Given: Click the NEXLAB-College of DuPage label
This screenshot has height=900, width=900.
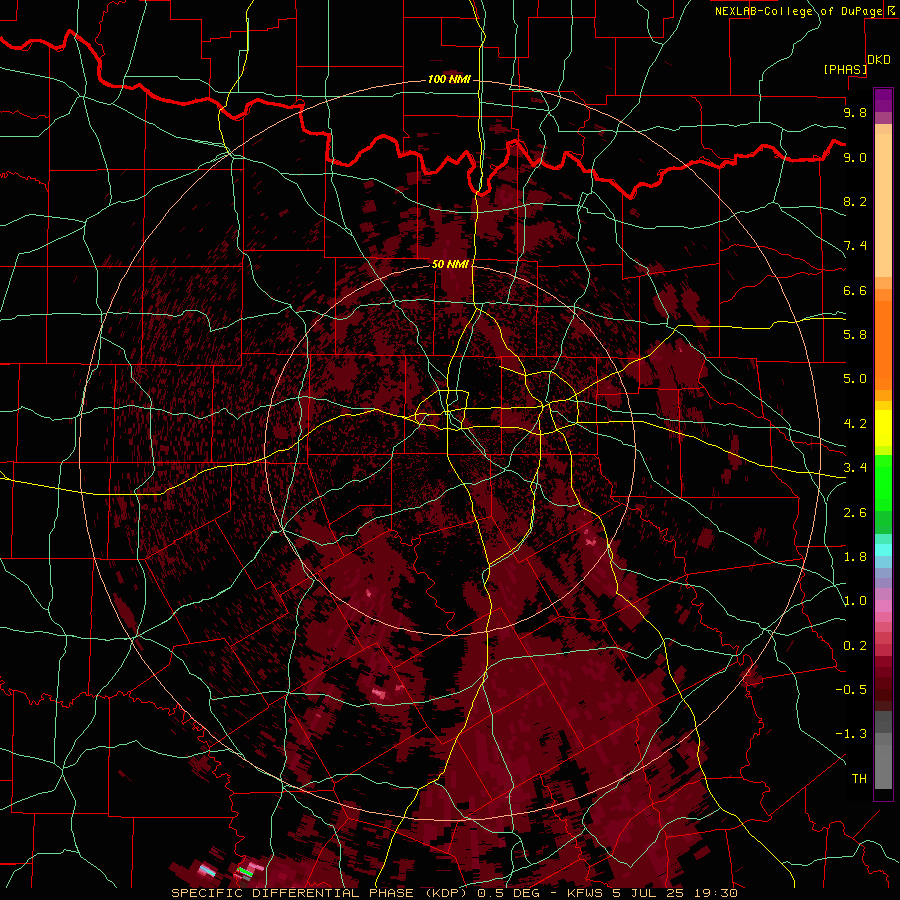Looking at the screenshot, I should (798, 11).
